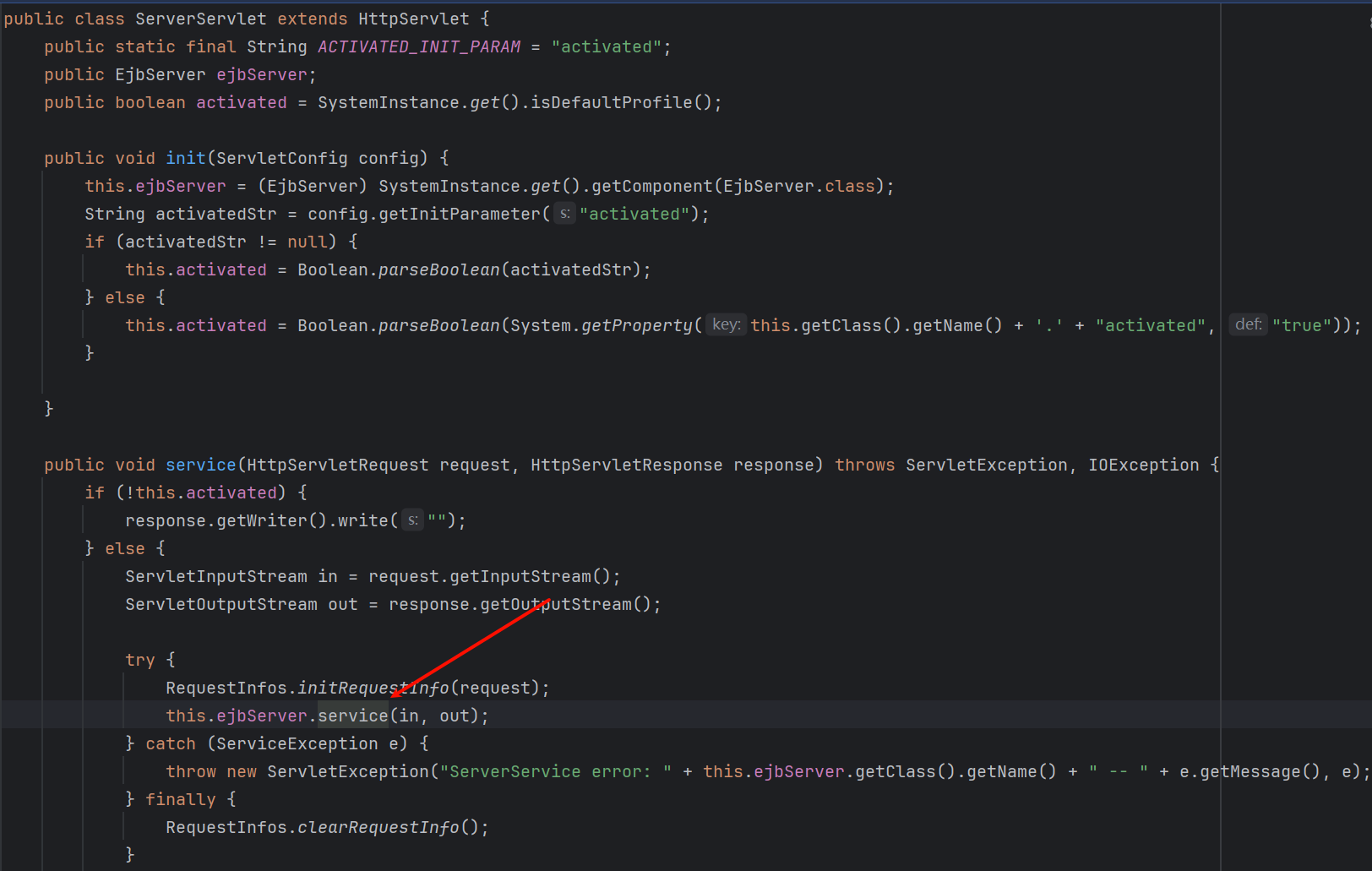Click the getInputStream method call
Screen dimensions: 1372x871
(520, 577)
